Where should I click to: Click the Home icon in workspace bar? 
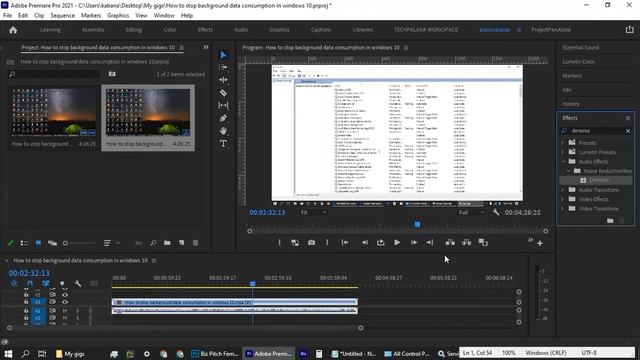(x=13, y=30)
